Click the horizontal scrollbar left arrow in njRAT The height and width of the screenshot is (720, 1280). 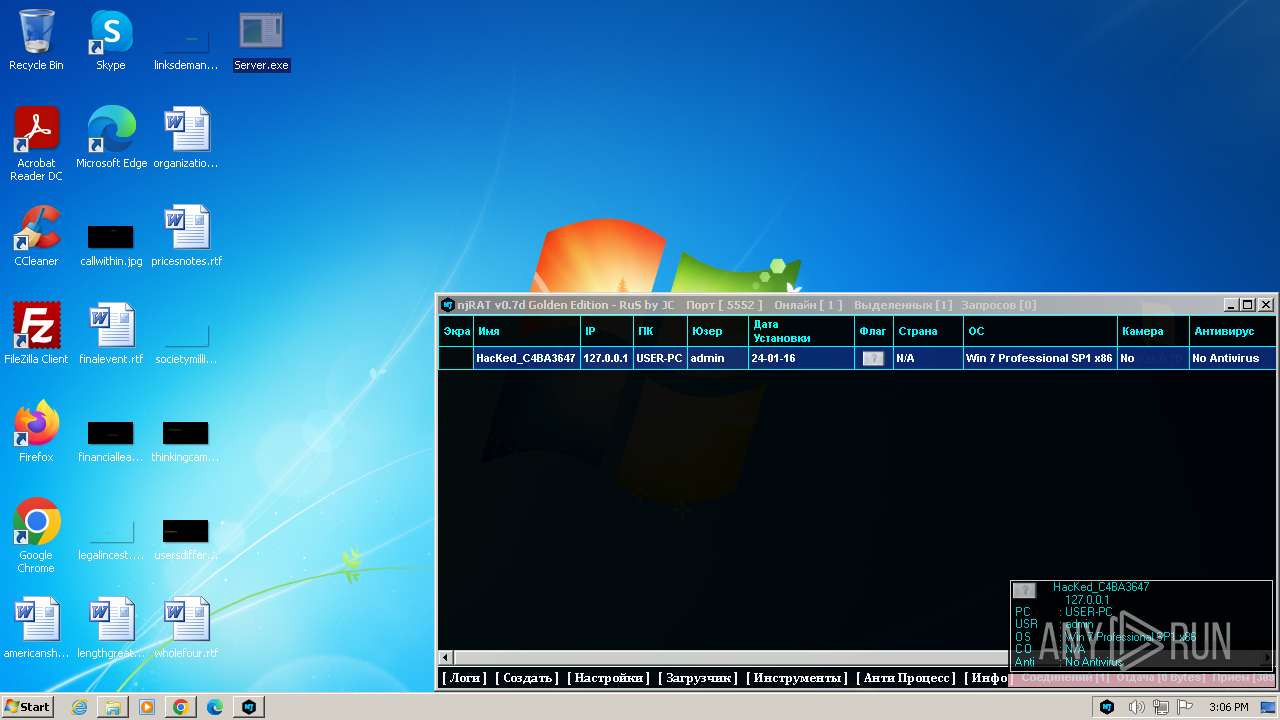point(446,658)
